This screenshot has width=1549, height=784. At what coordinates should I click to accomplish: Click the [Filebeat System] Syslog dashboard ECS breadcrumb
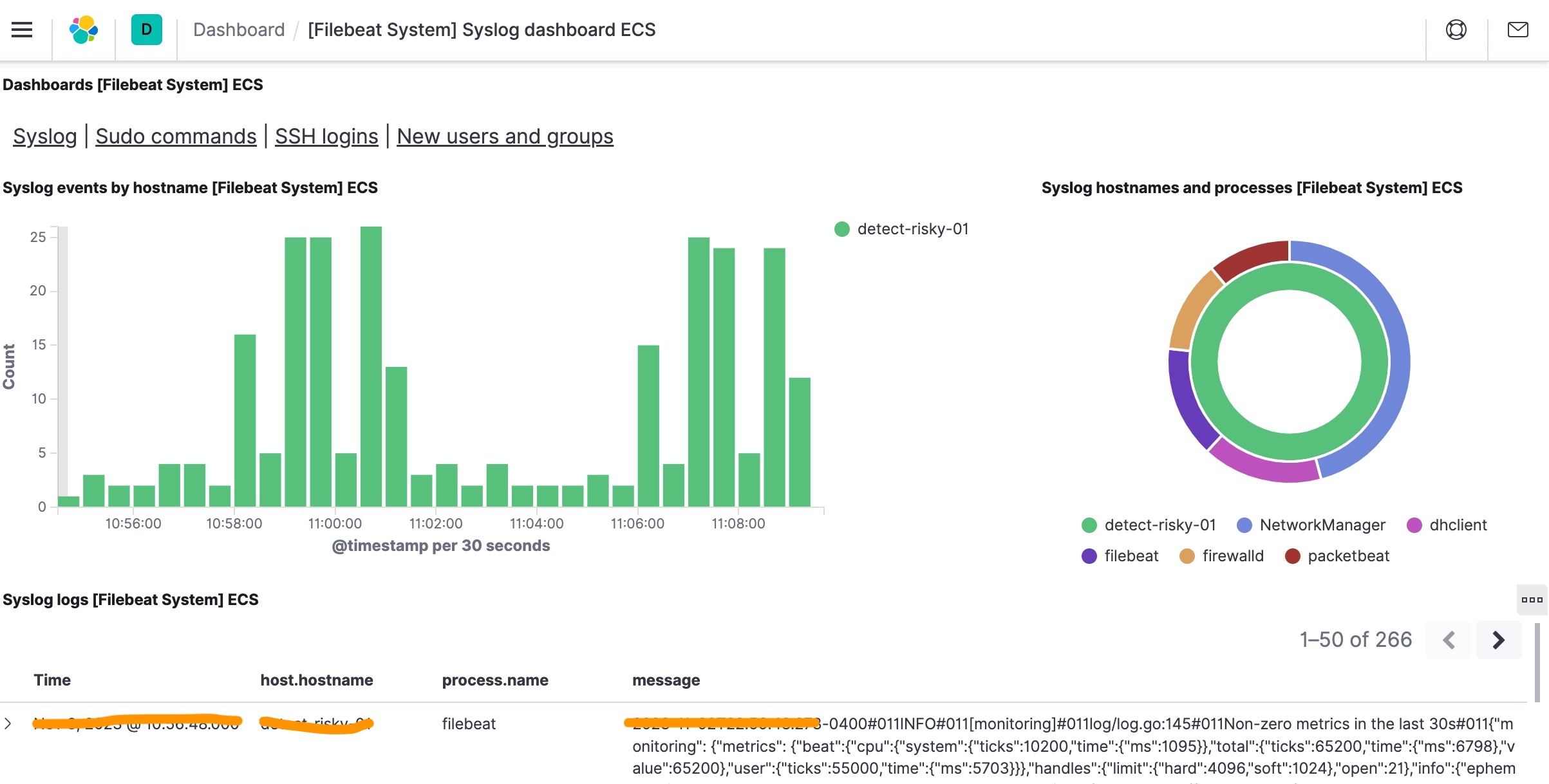[x=482, y=30]
